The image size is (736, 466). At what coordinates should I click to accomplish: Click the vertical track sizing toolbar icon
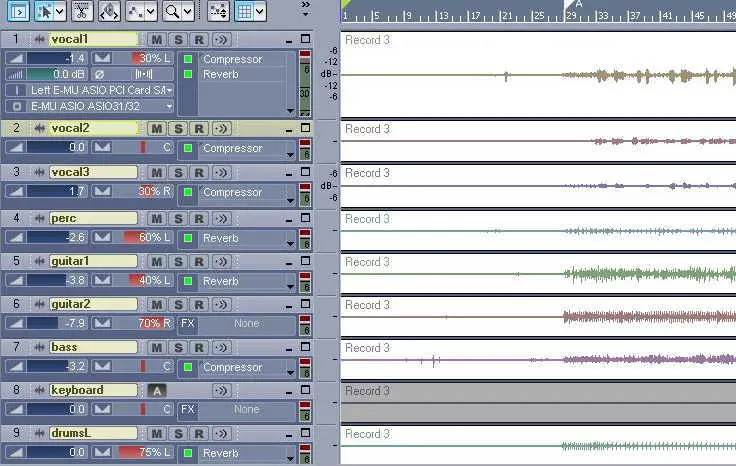click(219, 11)
